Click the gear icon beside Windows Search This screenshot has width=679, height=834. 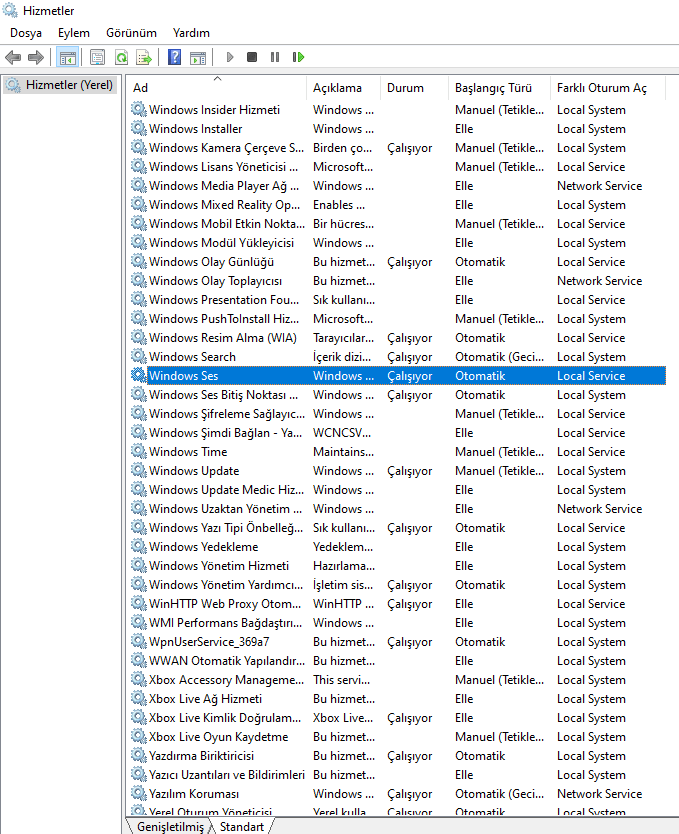139,356
